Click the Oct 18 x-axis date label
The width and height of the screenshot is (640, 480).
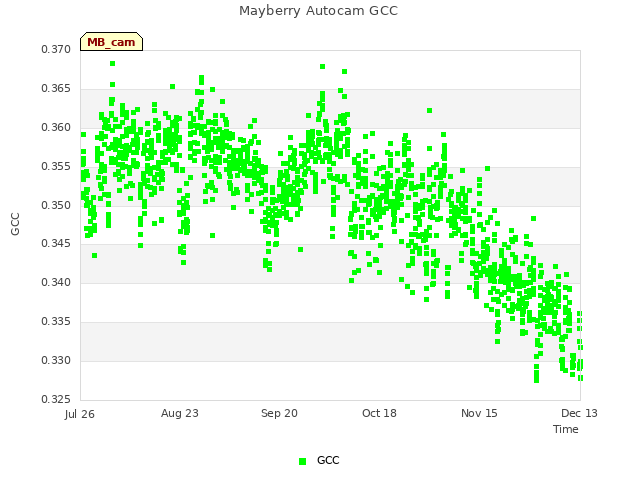coord(379,413)
